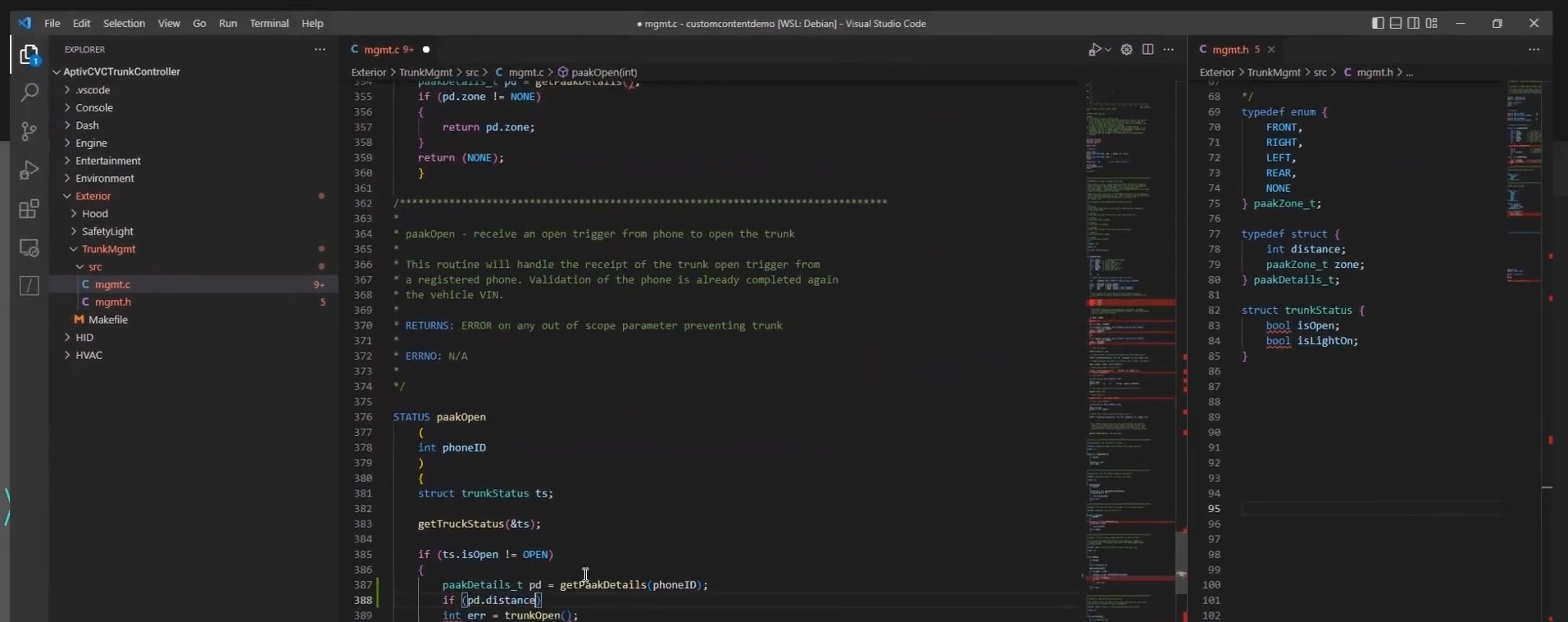The image size is (1568, 622).
Task: Split the mgmt.c editor right
Action: pyautogui.click(x=1148, y=50)
